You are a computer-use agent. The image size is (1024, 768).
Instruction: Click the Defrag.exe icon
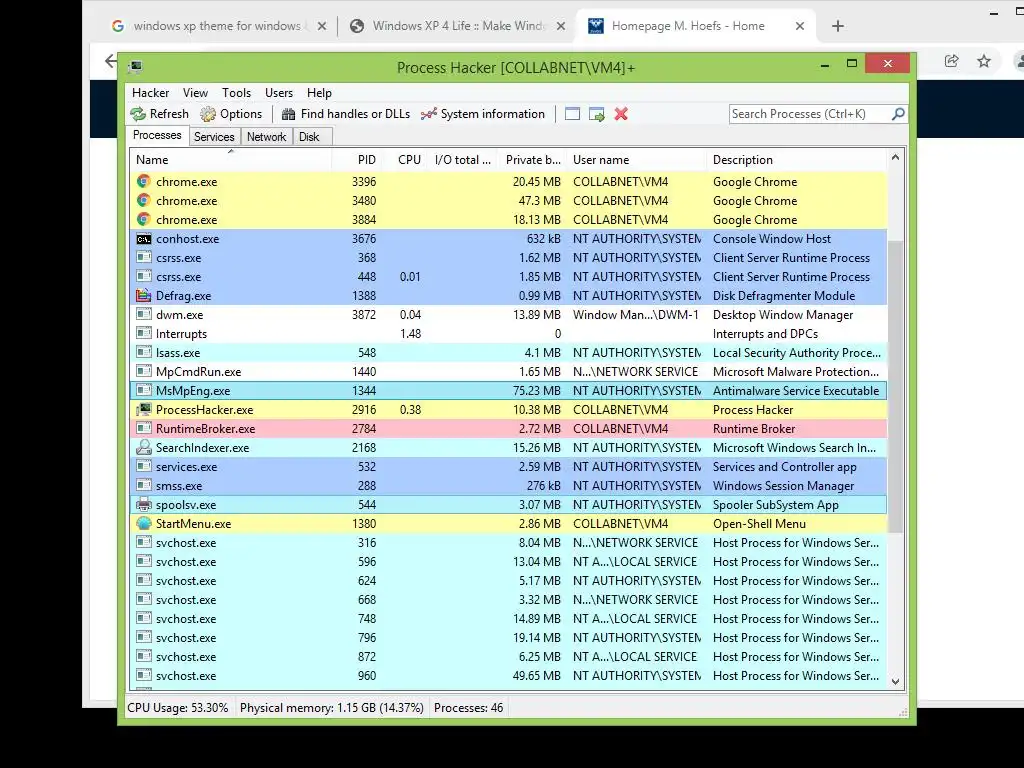point(144,295)
